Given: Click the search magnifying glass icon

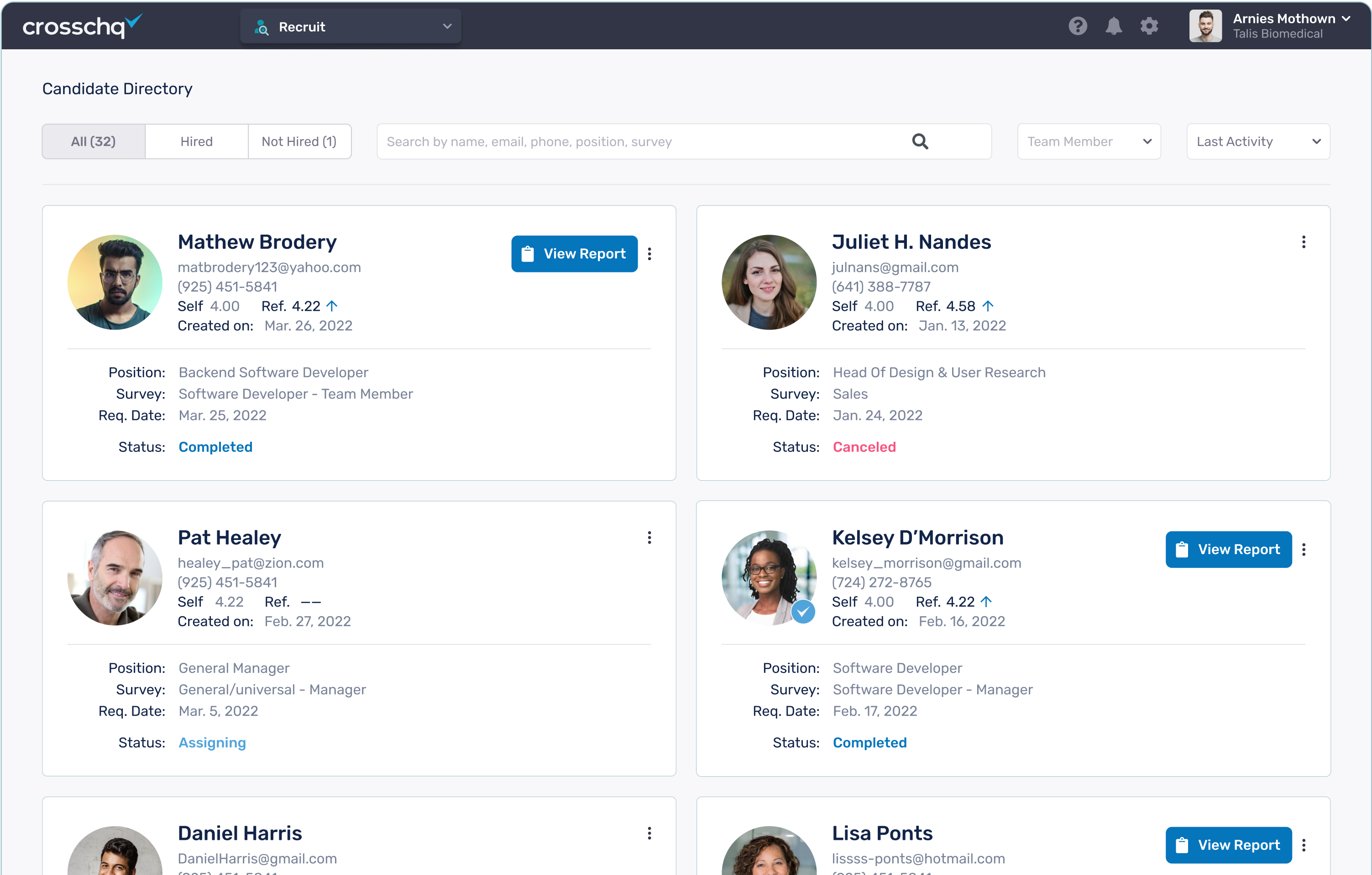Looking at the screenshot, I should (920, 141).
